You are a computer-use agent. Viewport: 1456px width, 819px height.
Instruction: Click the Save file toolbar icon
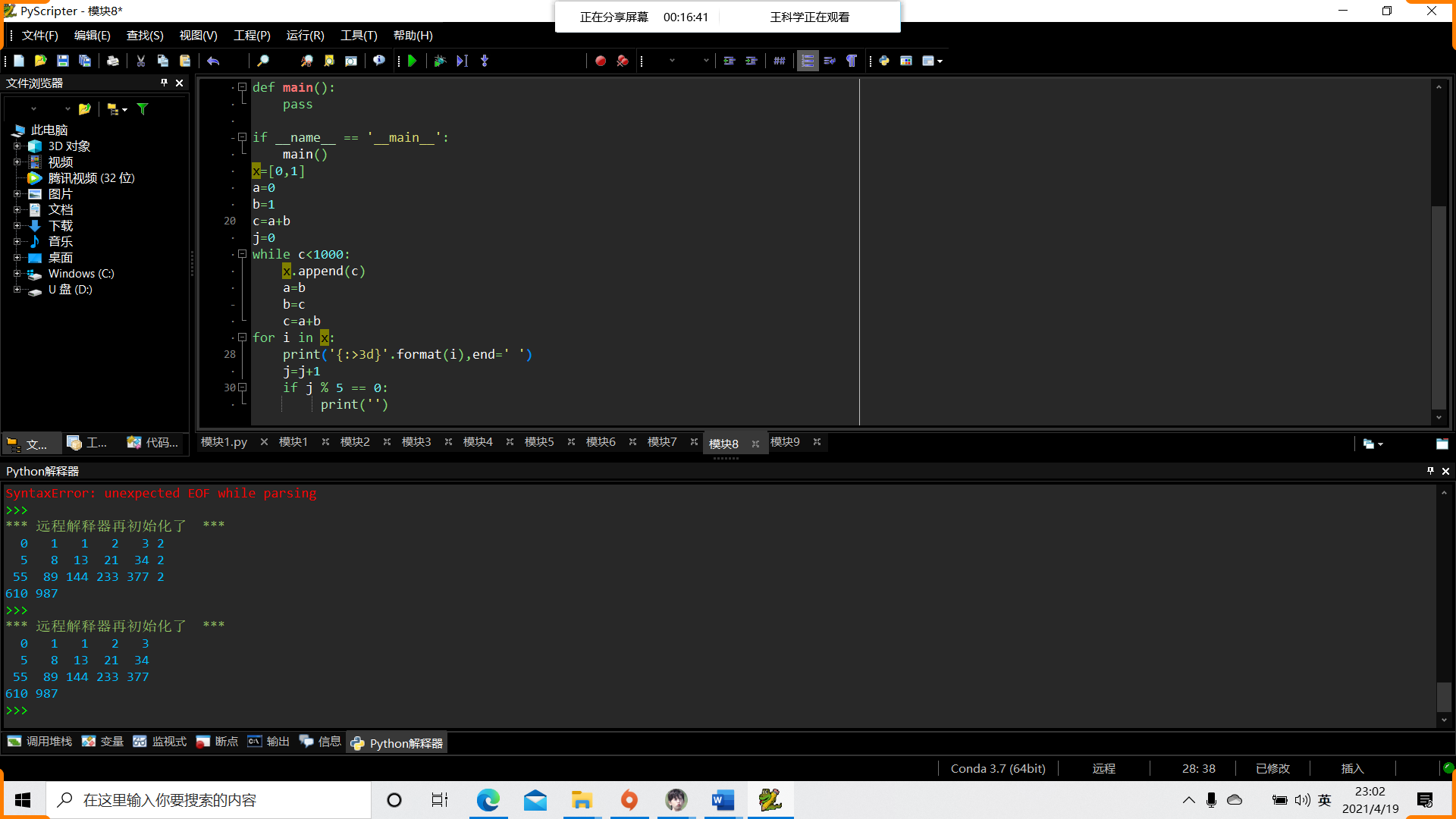tap(63, 61)
